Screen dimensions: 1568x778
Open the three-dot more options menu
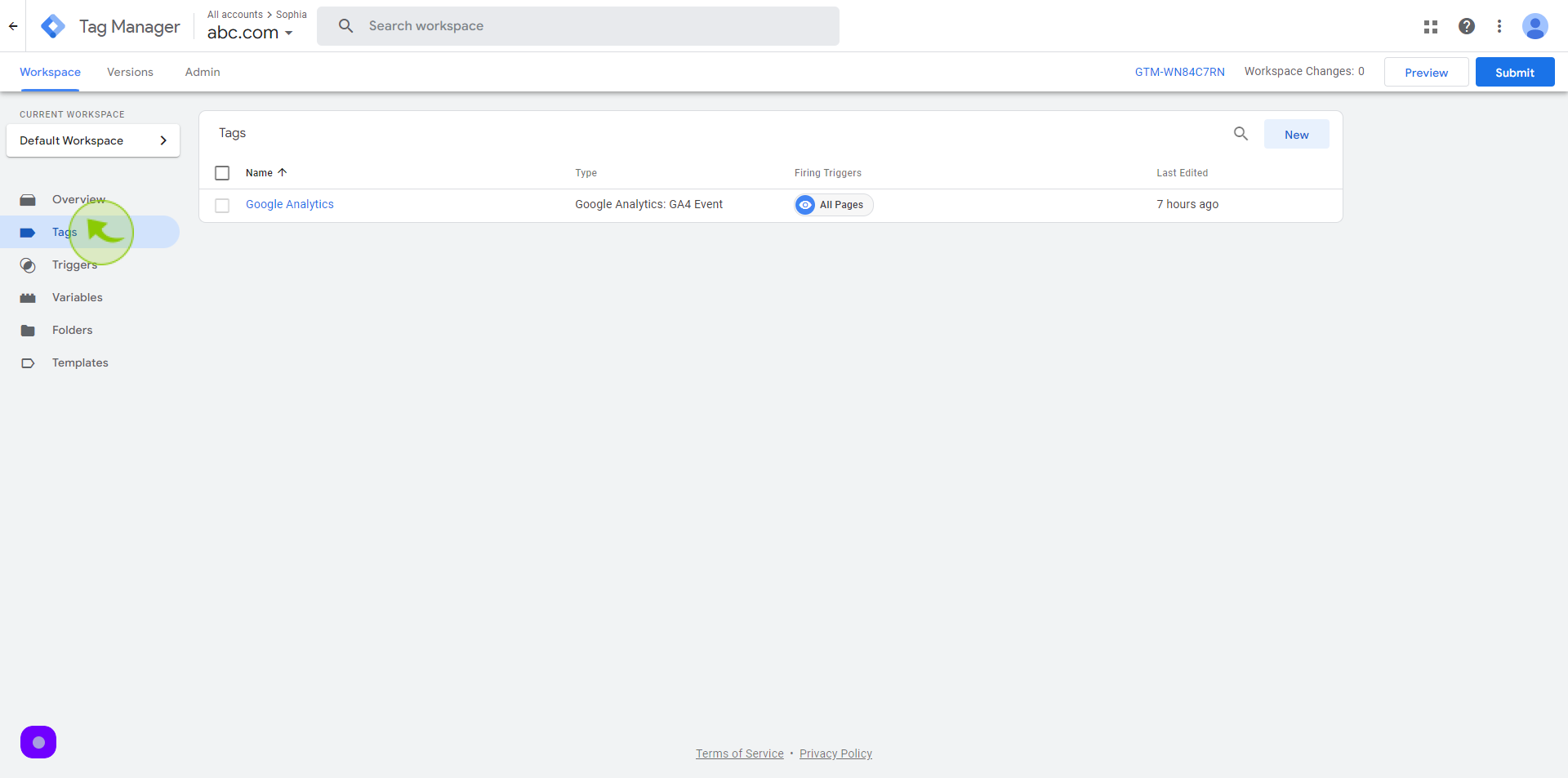click(x=1499, y=26)
